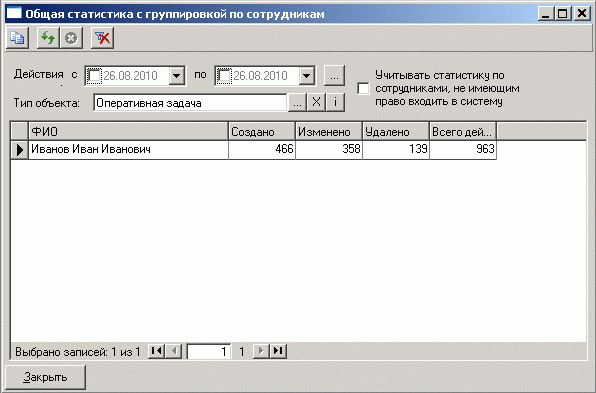Open object type selection ellipsis button

(297, 103)
